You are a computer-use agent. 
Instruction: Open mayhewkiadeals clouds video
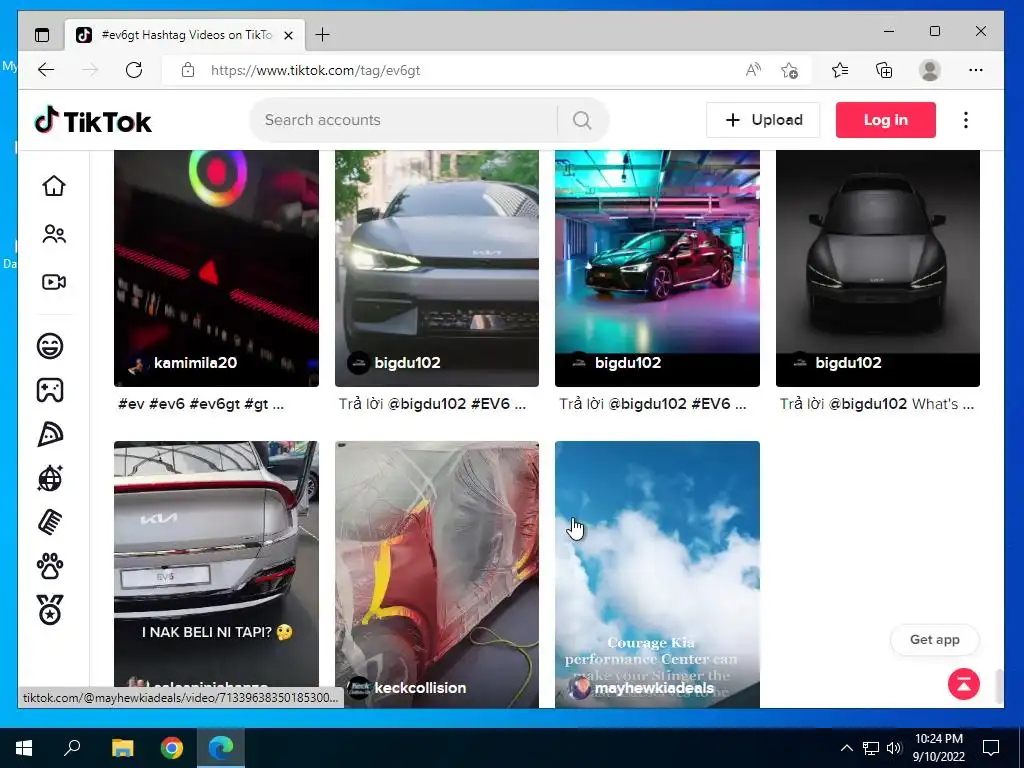pos(657,575)
